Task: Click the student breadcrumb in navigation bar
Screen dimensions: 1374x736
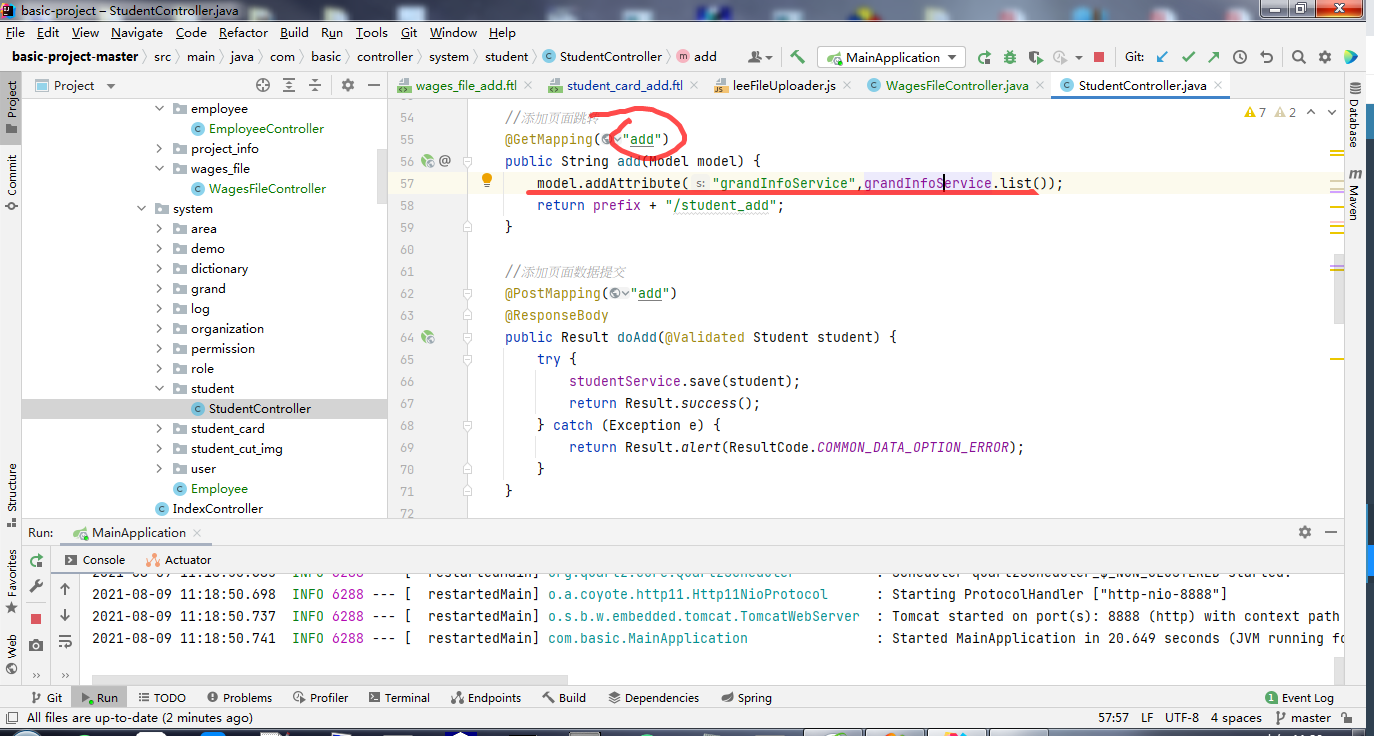Action: pyautogui.click(x=506, y=57)
